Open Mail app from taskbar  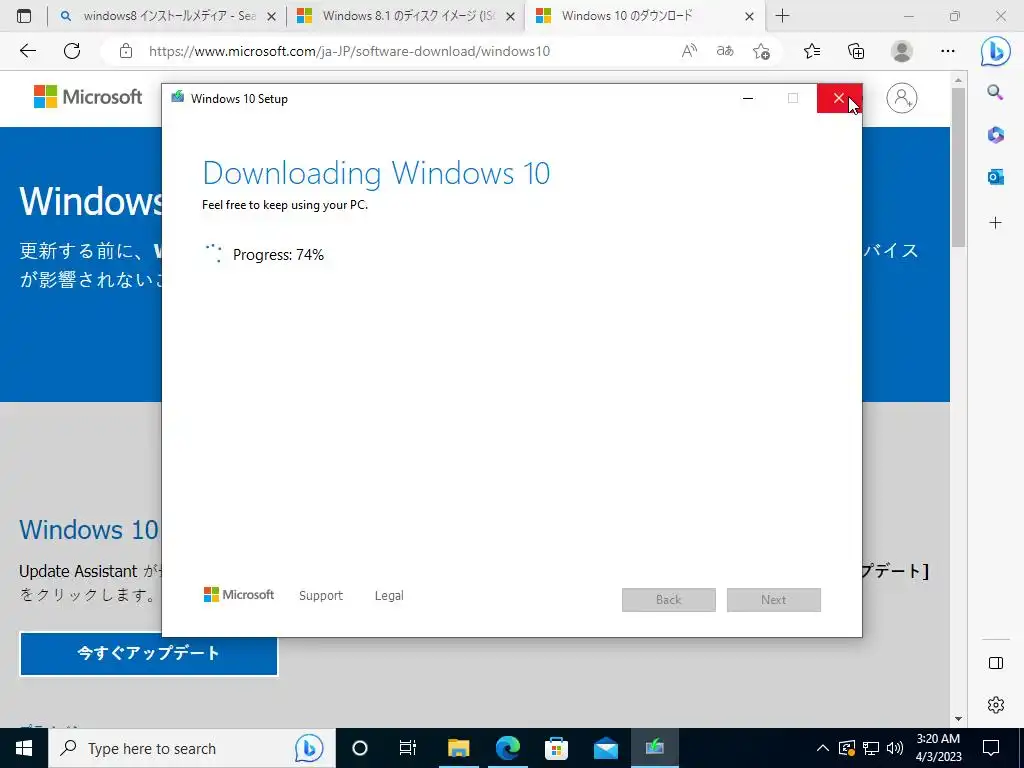pos(605,748)
